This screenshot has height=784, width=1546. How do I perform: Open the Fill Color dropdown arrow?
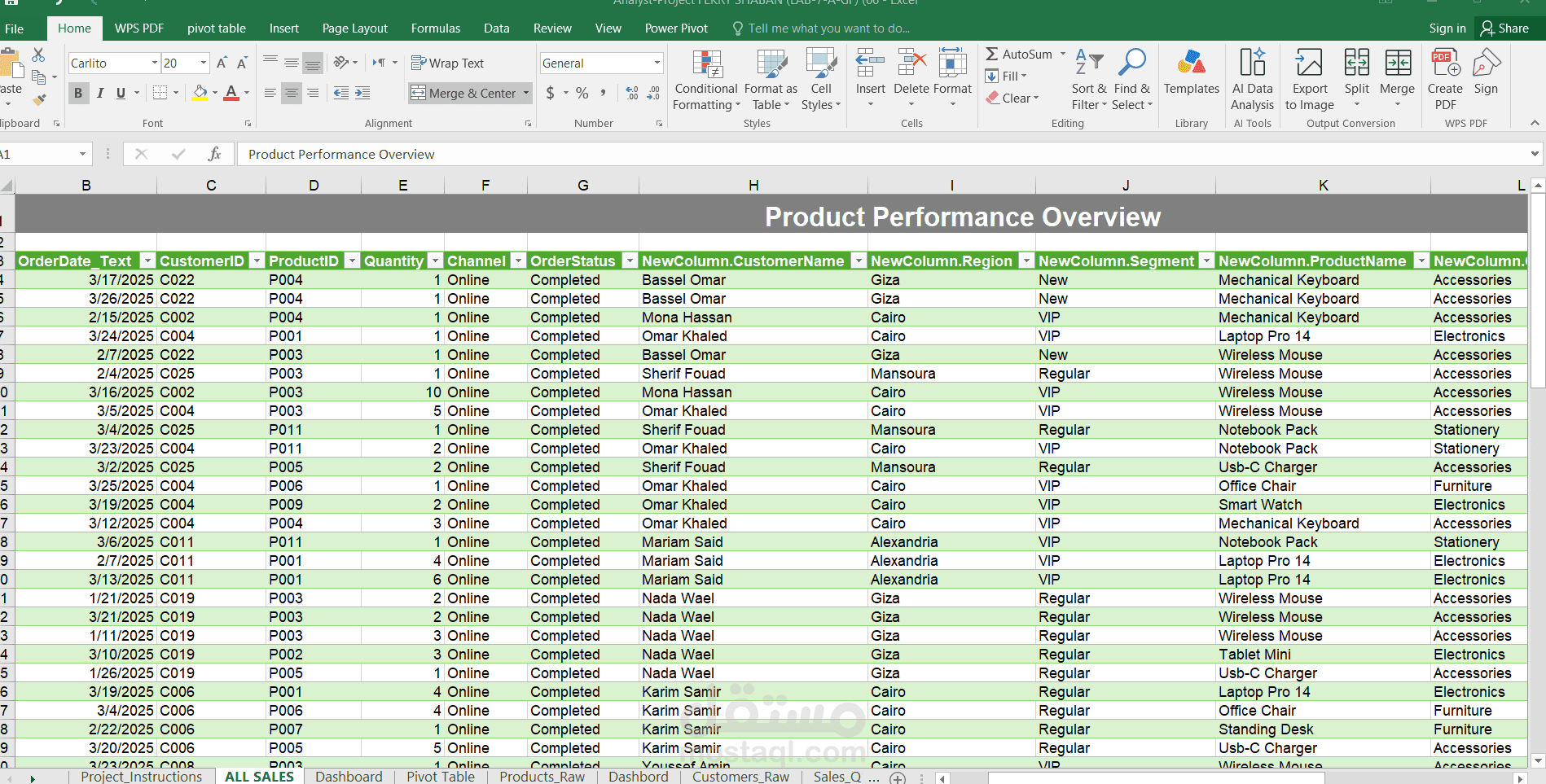click(x=215, y=93)
